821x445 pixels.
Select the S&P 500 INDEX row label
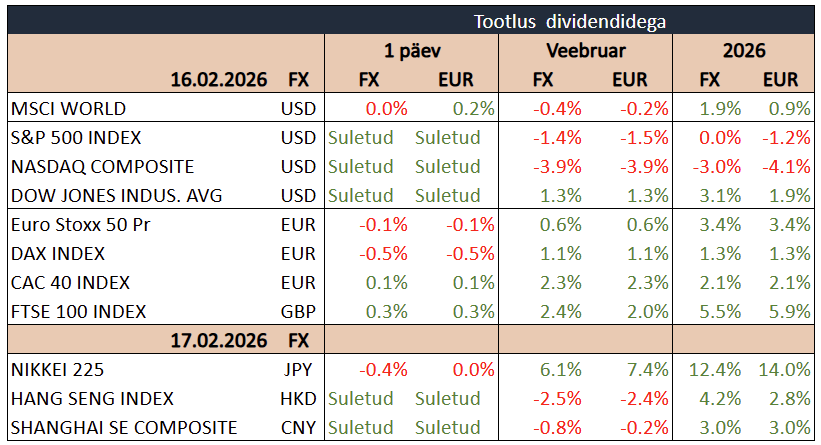pyautogui.click(x=75, y=138)
